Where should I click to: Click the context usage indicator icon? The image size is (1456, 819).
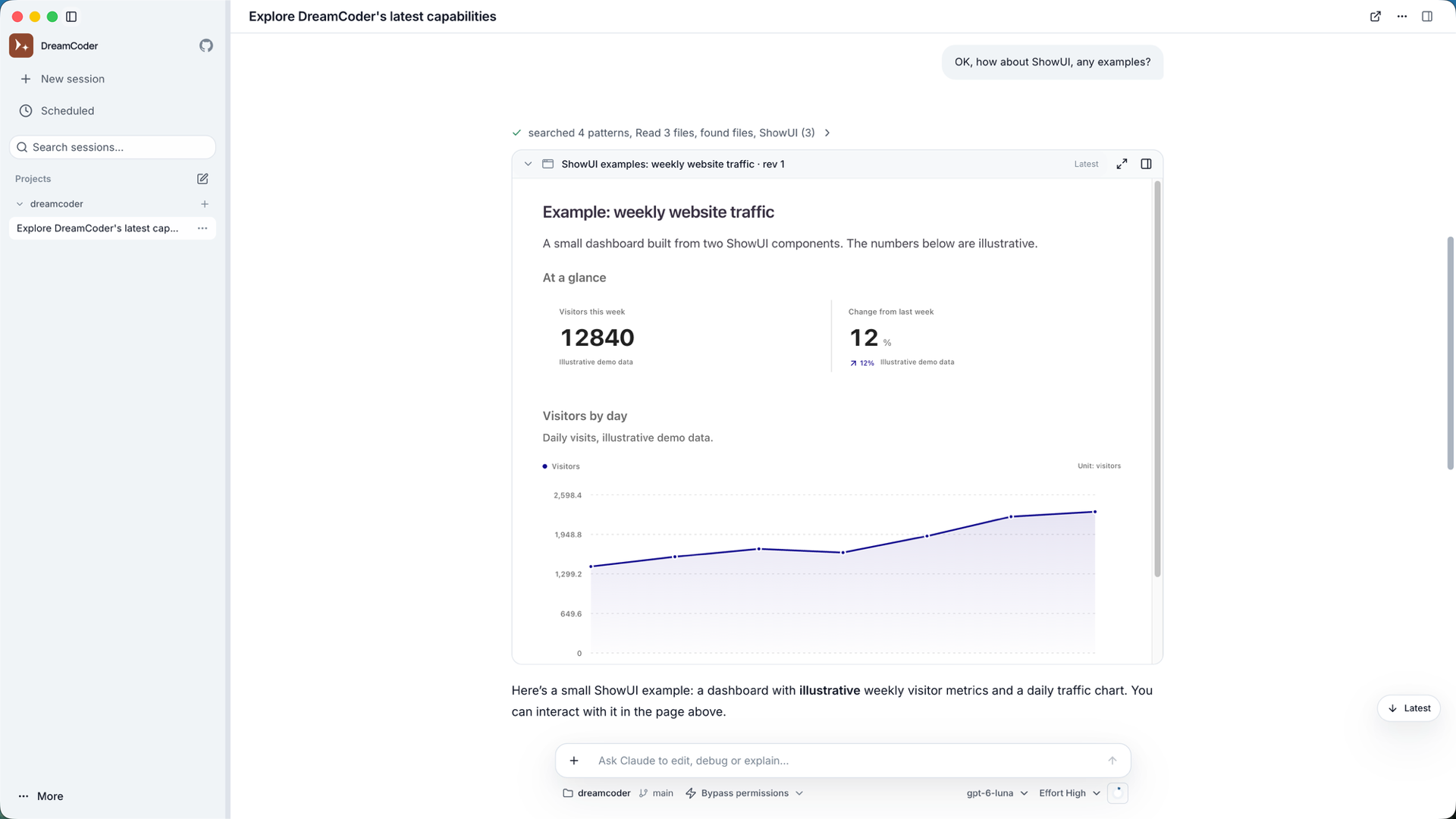pos(1118,792)
